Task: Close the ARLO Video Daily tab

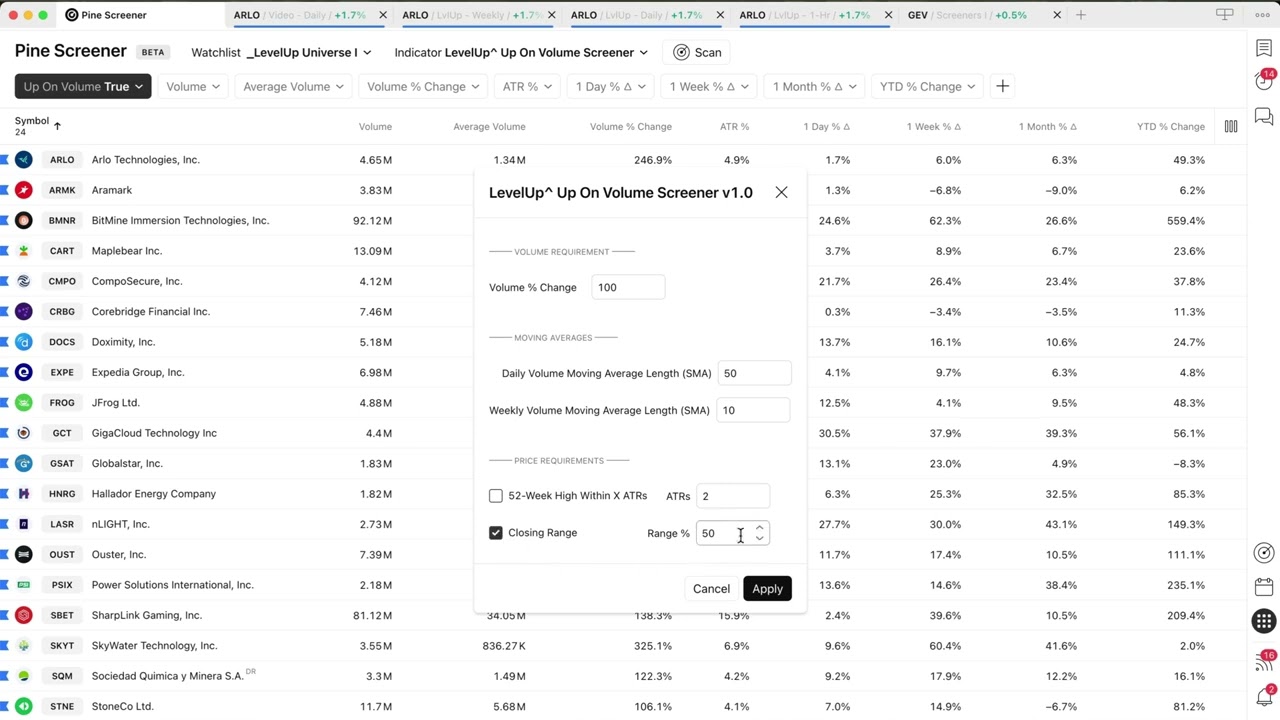Action: click(382, 15)
